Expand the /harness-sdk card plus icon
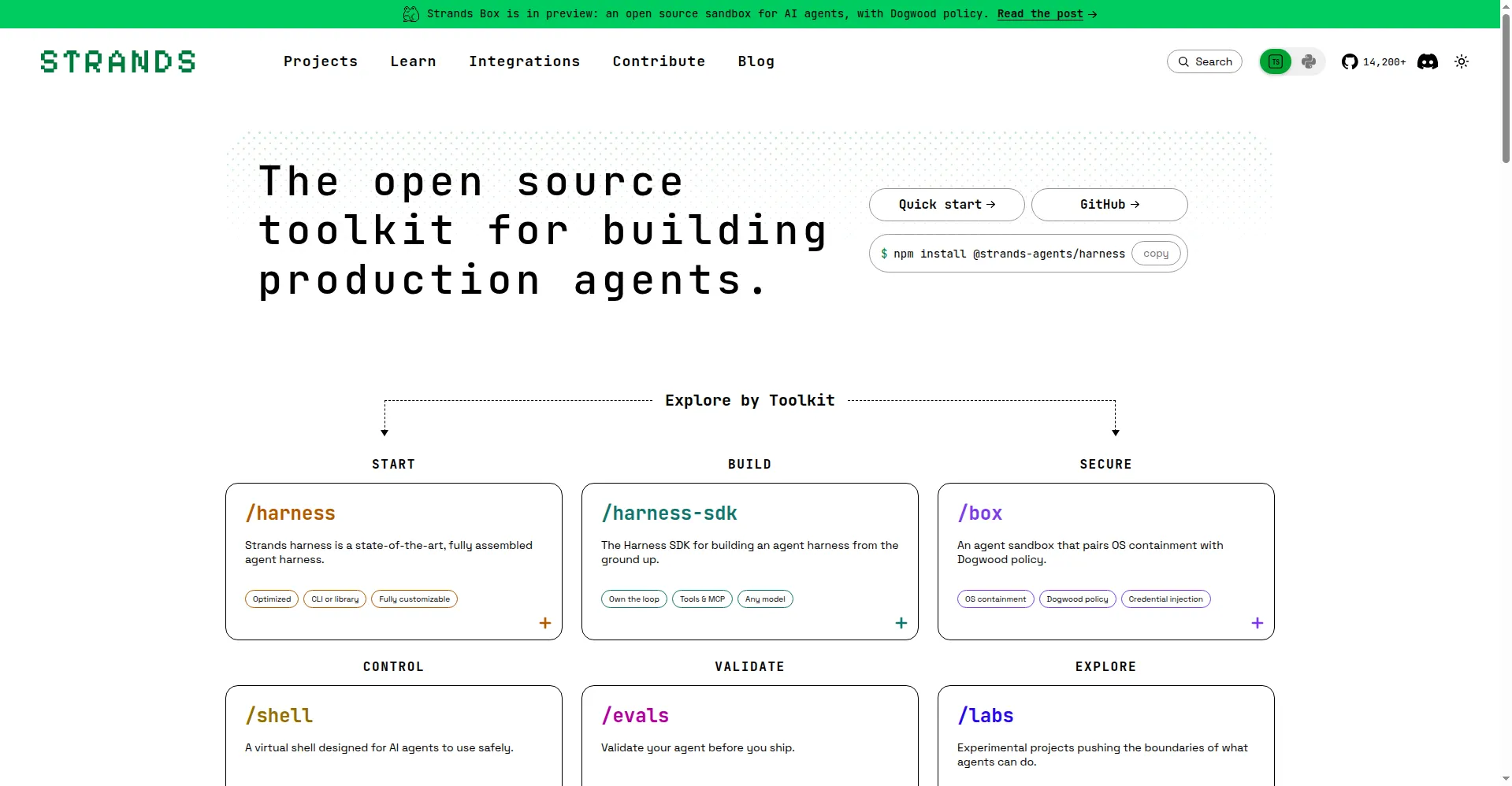This screenshot has width=1512, height=786. coord(901,623)
